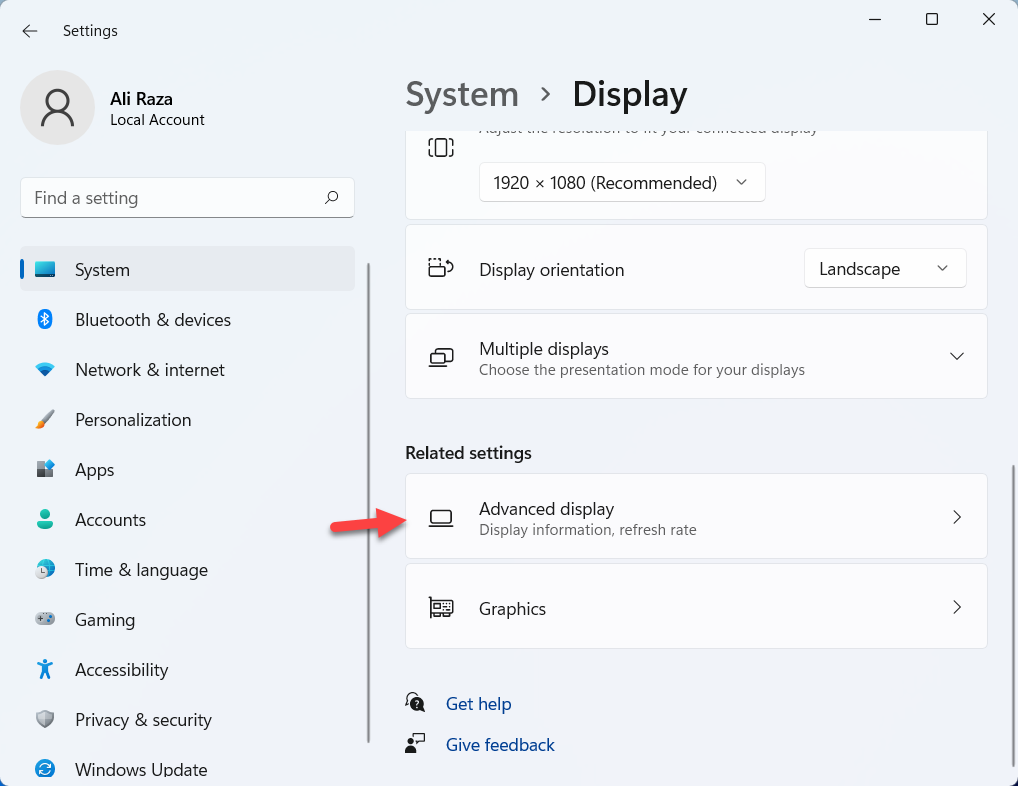The width and height of the screenshot is (1018, 786).
Task: Open the display resolution dropdown
Action: tap(621, 182)
